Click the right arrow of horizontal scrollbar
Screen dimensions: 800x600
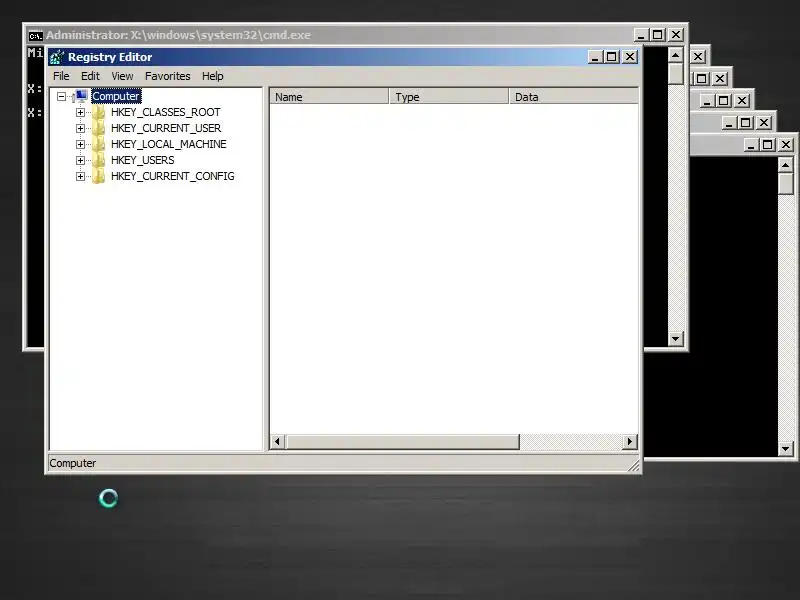pos(630,442)
